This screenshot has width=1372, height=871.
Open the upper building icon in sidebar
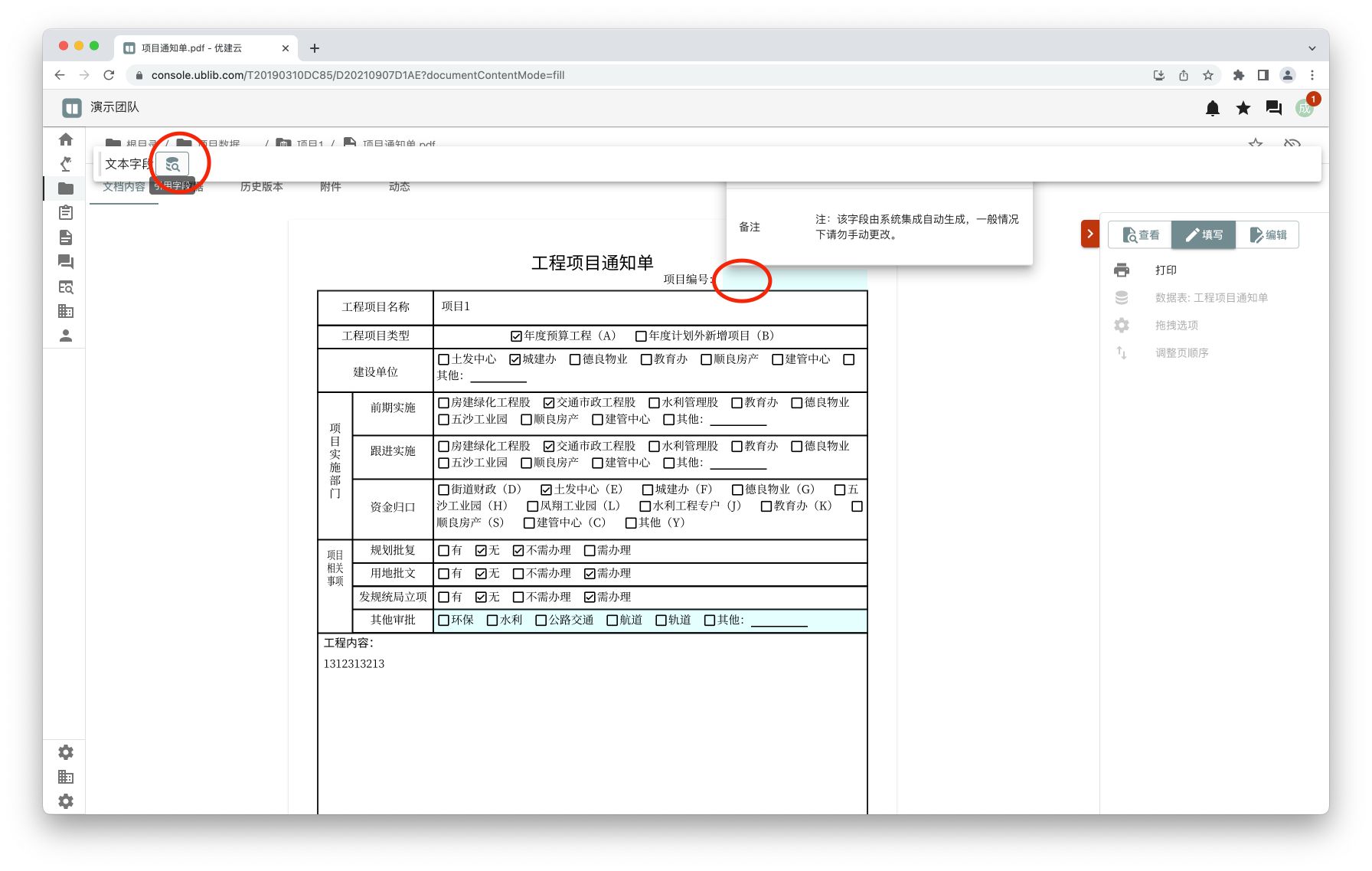66,311
